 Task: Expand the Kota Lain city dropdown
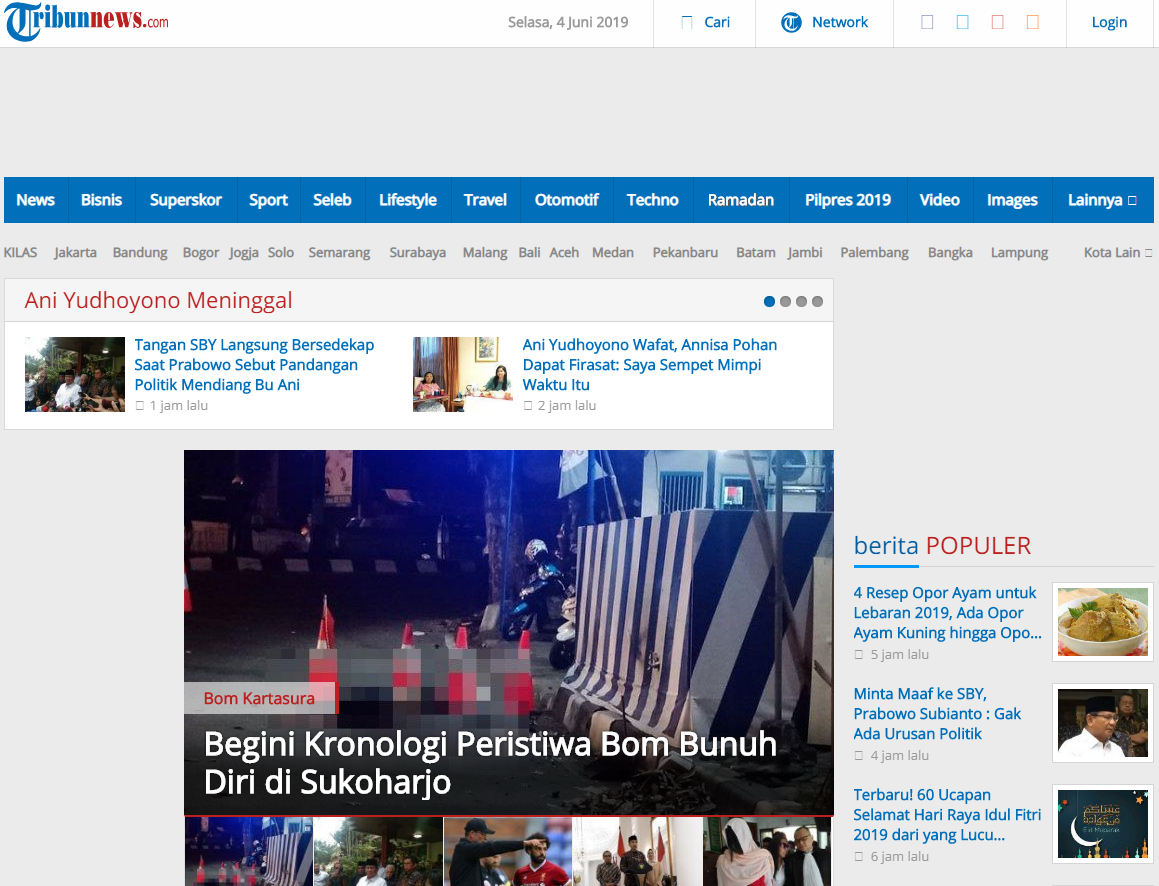click(1118, 253)
